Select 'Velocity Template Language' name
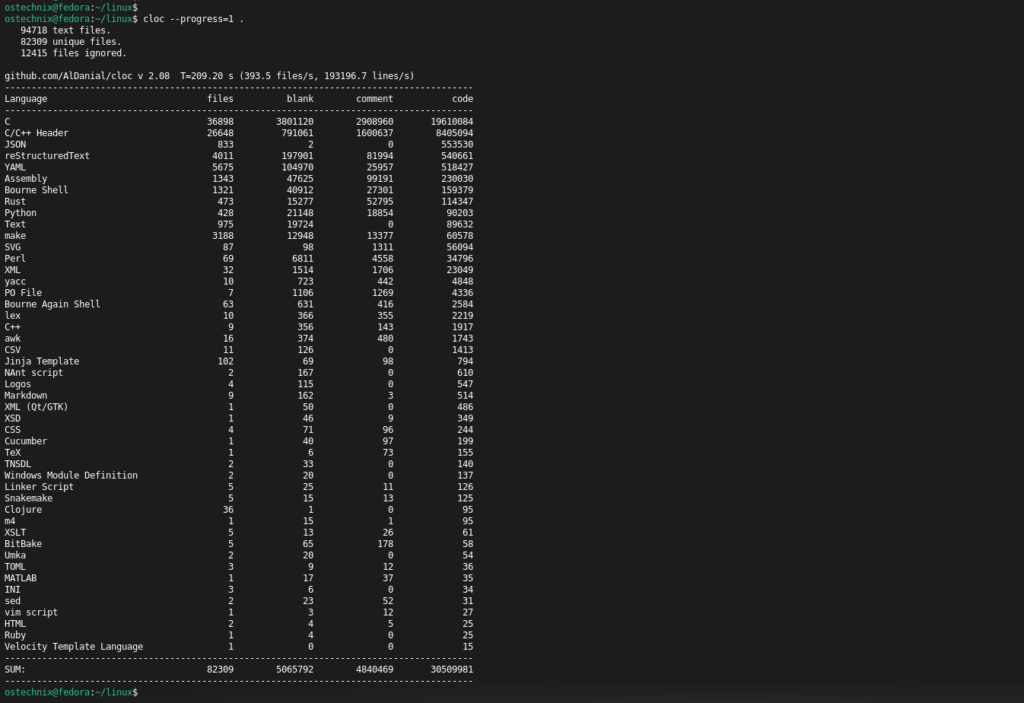1024x703 pixels. [74, 647]
